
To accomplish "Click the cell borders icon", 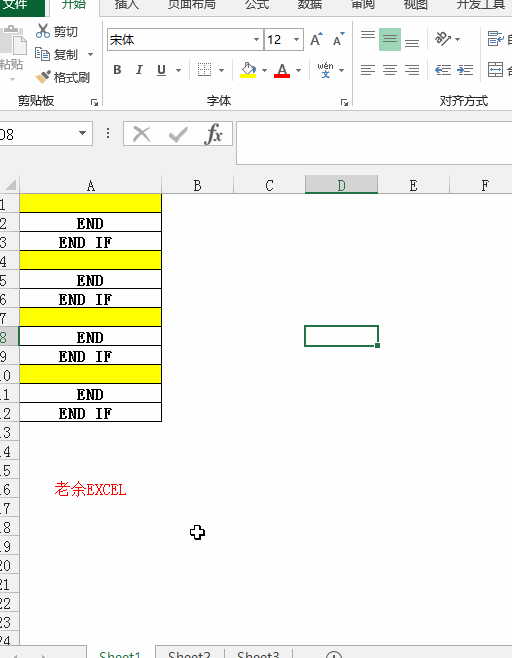I will click(x=204, y=70).
